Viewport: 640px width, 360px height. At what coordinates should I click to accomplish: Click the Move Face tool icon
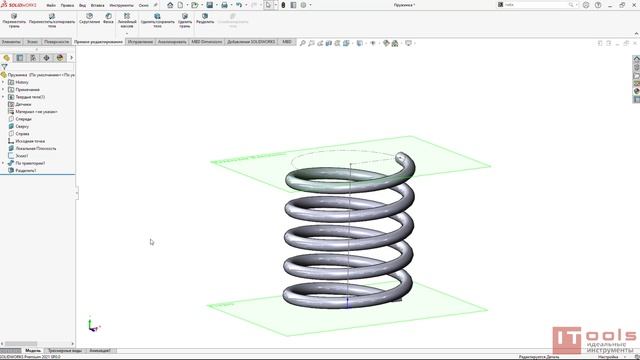tap(14, 16)
